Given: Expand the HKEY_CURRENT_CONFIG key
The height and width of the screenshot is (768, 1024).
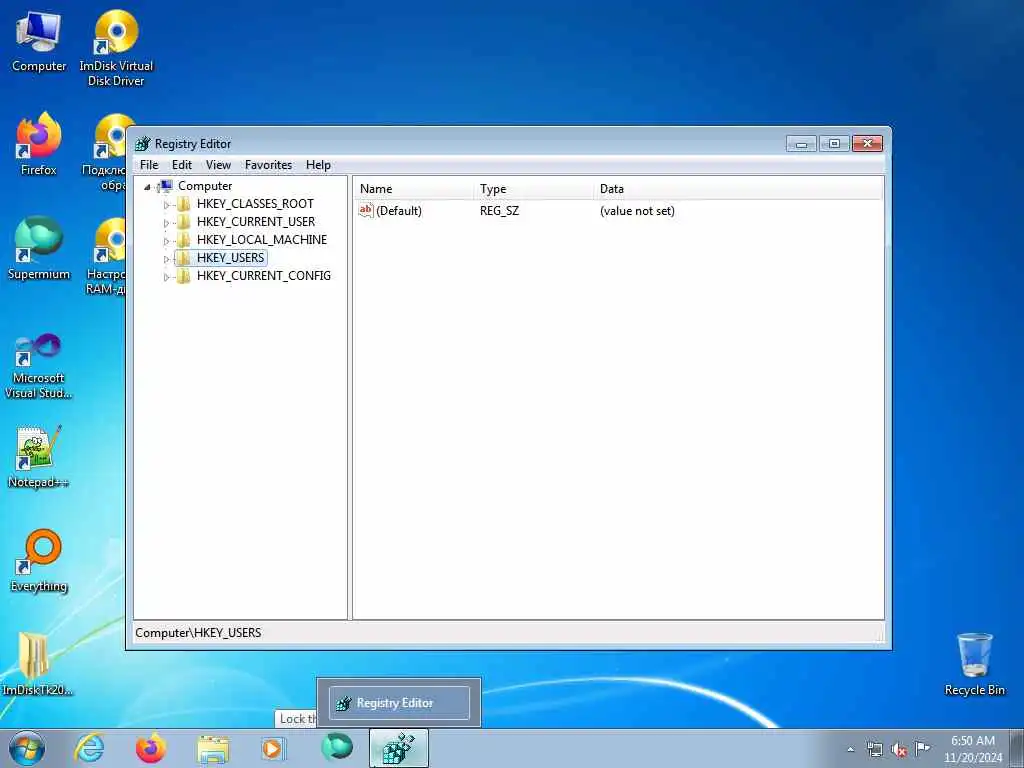Looking at the screenshot, I should (166, 277).
